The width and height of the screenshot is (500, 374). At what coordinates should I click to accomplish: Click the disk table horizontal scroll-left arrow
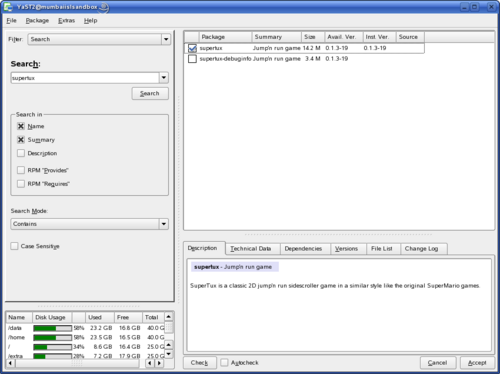click(x=10, y=363)
